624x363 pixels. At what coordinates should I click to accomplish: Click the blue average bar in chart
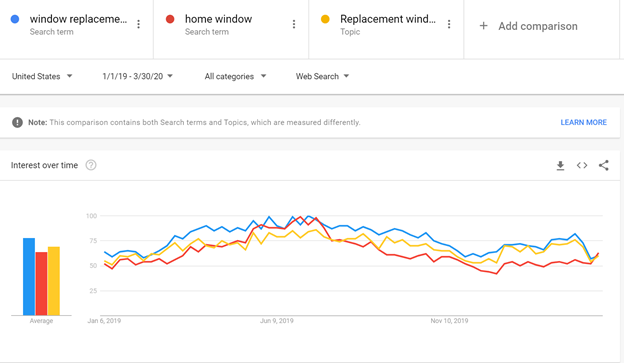point(29,277)
